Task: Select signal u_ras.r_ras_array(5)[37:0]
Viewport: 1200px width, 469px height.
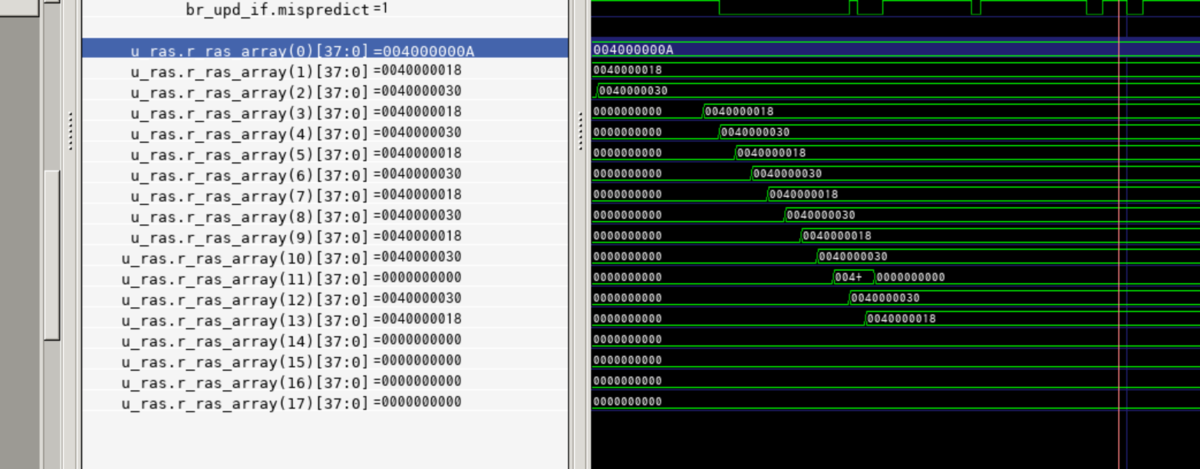Action: 325,153
